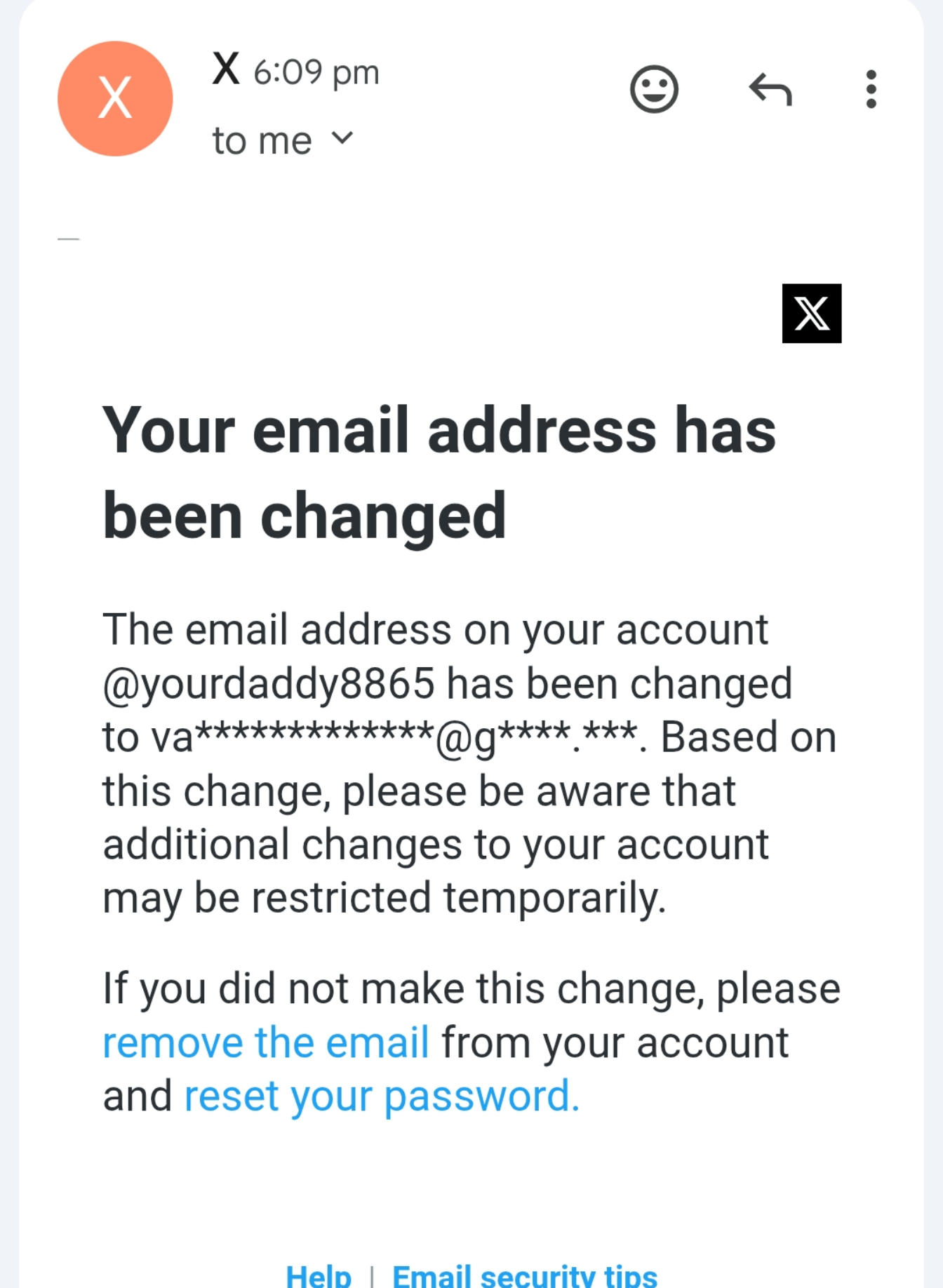Viewport: 943px width, 1288px height.
Task: Open the three-dot more options menu
Action: pyautogui.click(x=871, y=90)
